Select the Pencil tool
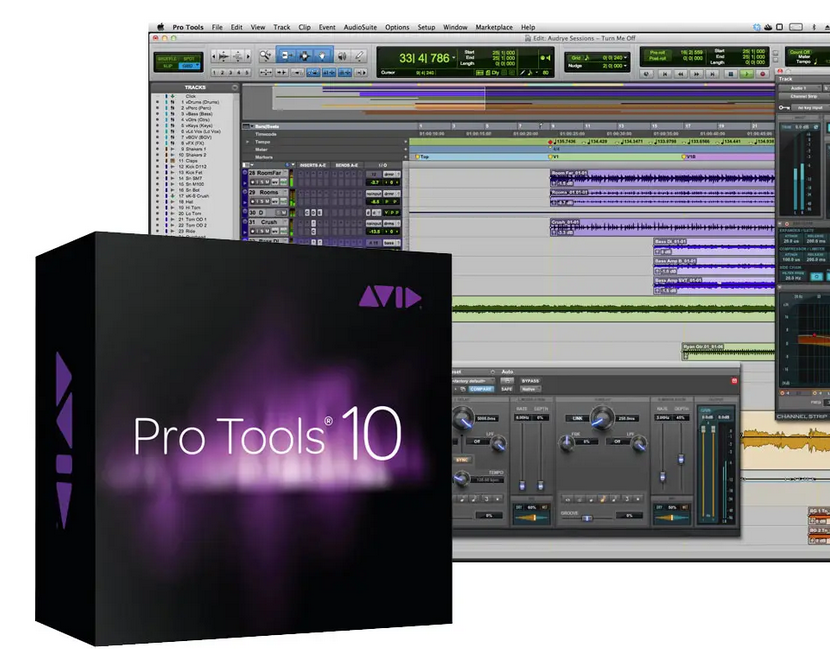830x649 pixels. [x=359, y=56]
